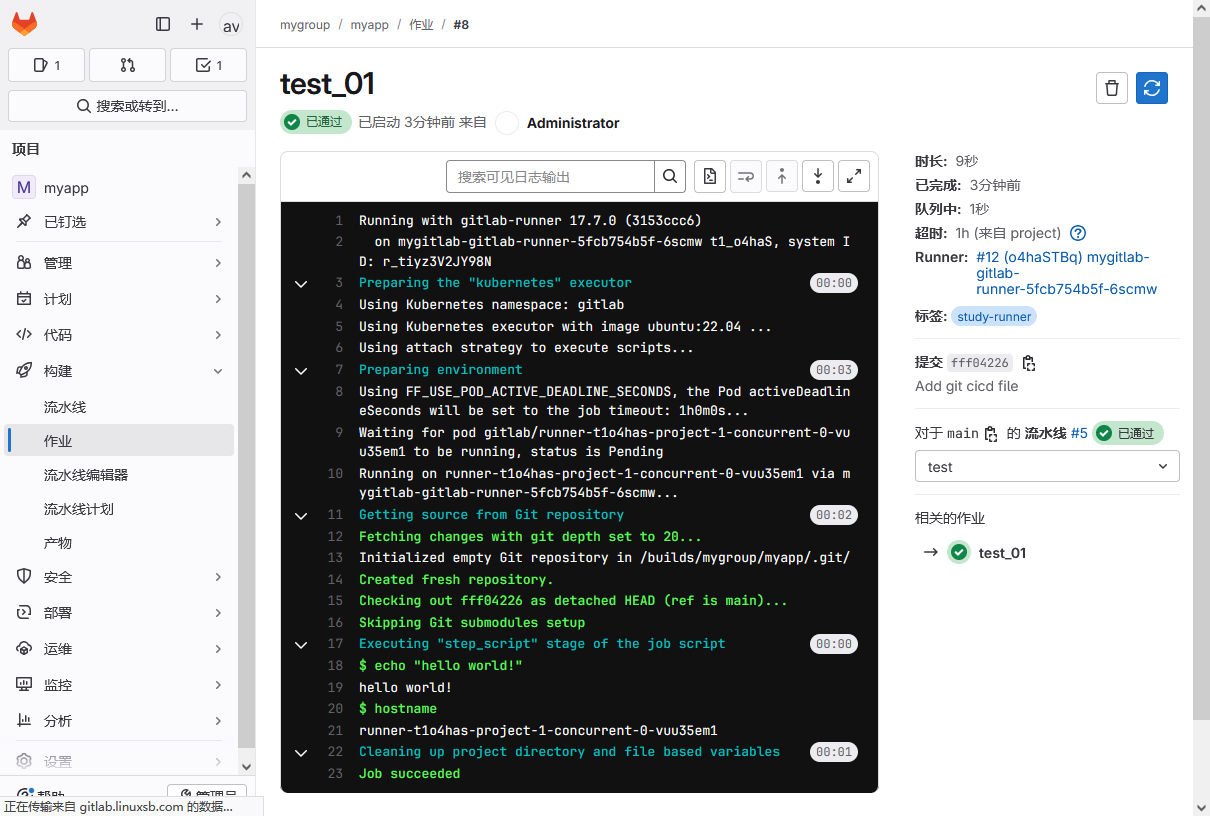Click the GitLab fox logo
The height and width of the screenshot is (816, 1210).
[x=24, y=24]
